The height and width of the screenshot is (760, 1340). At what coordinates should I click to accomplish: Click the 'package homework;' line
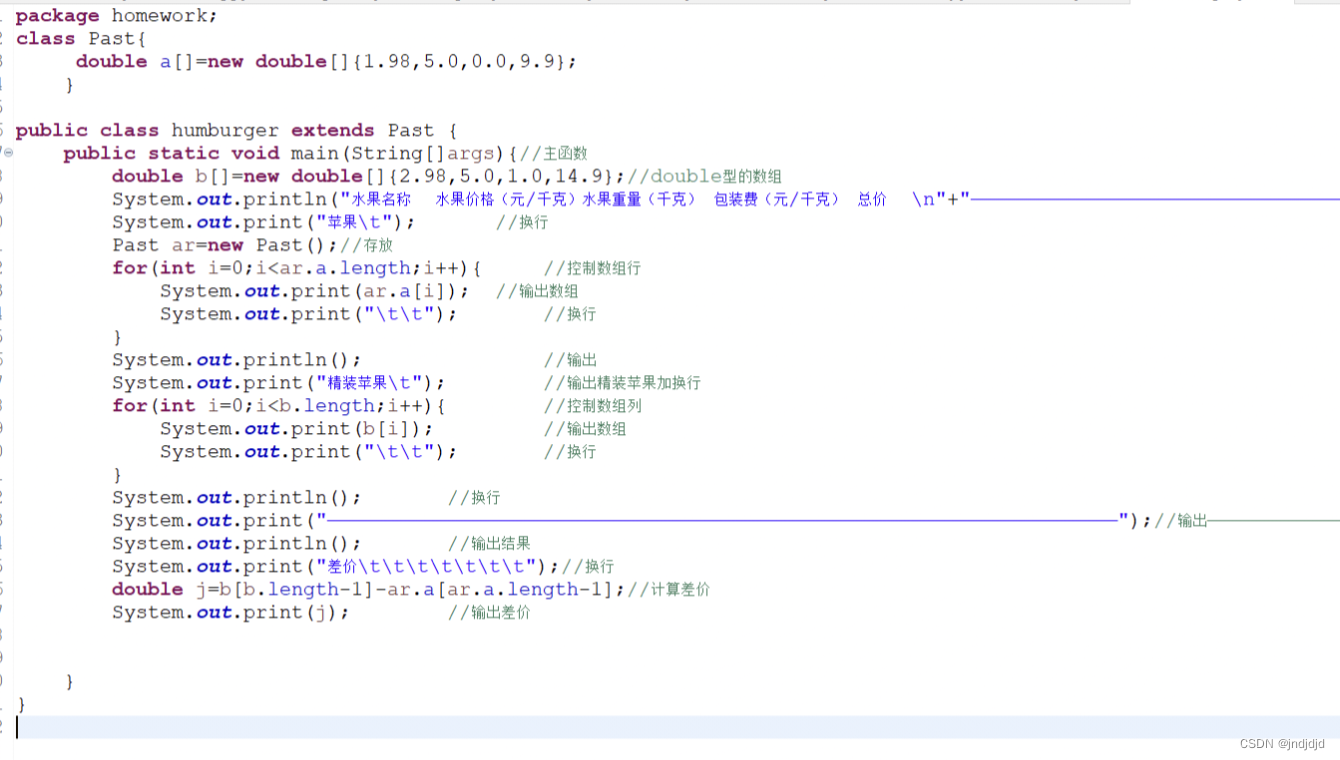(x=117, y=16)
